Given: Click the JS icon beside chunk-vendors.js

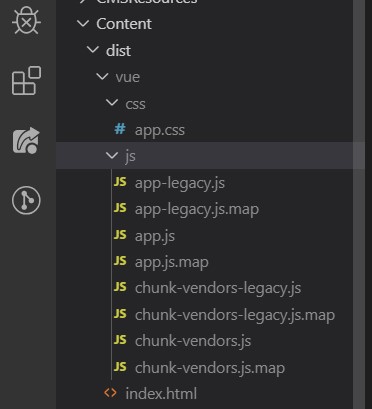Looking at the screenshot, I should click(120, 340).
